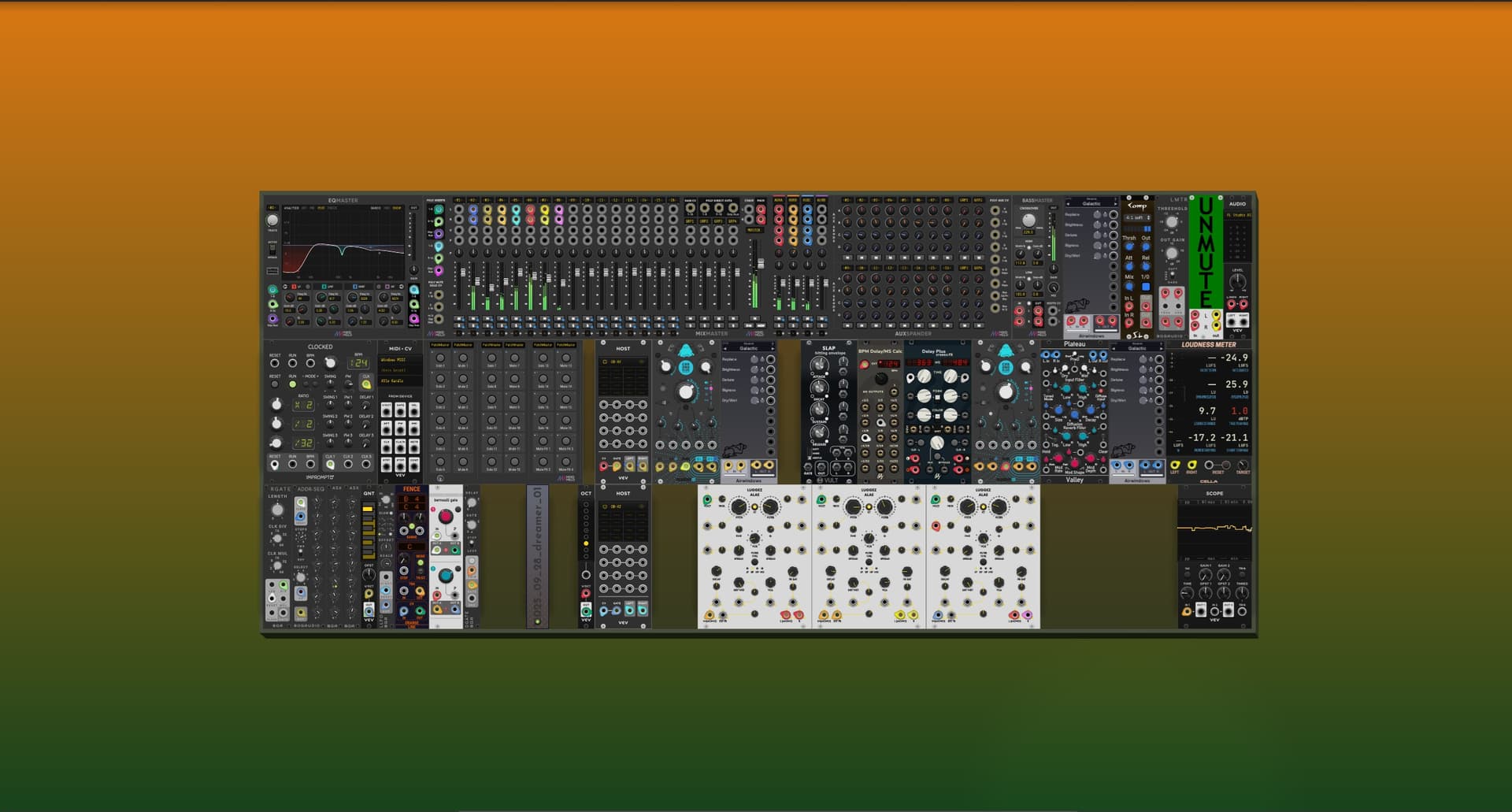Click the EQMaster track knob at top left
Screen dimensions: 1512x812
272,221
